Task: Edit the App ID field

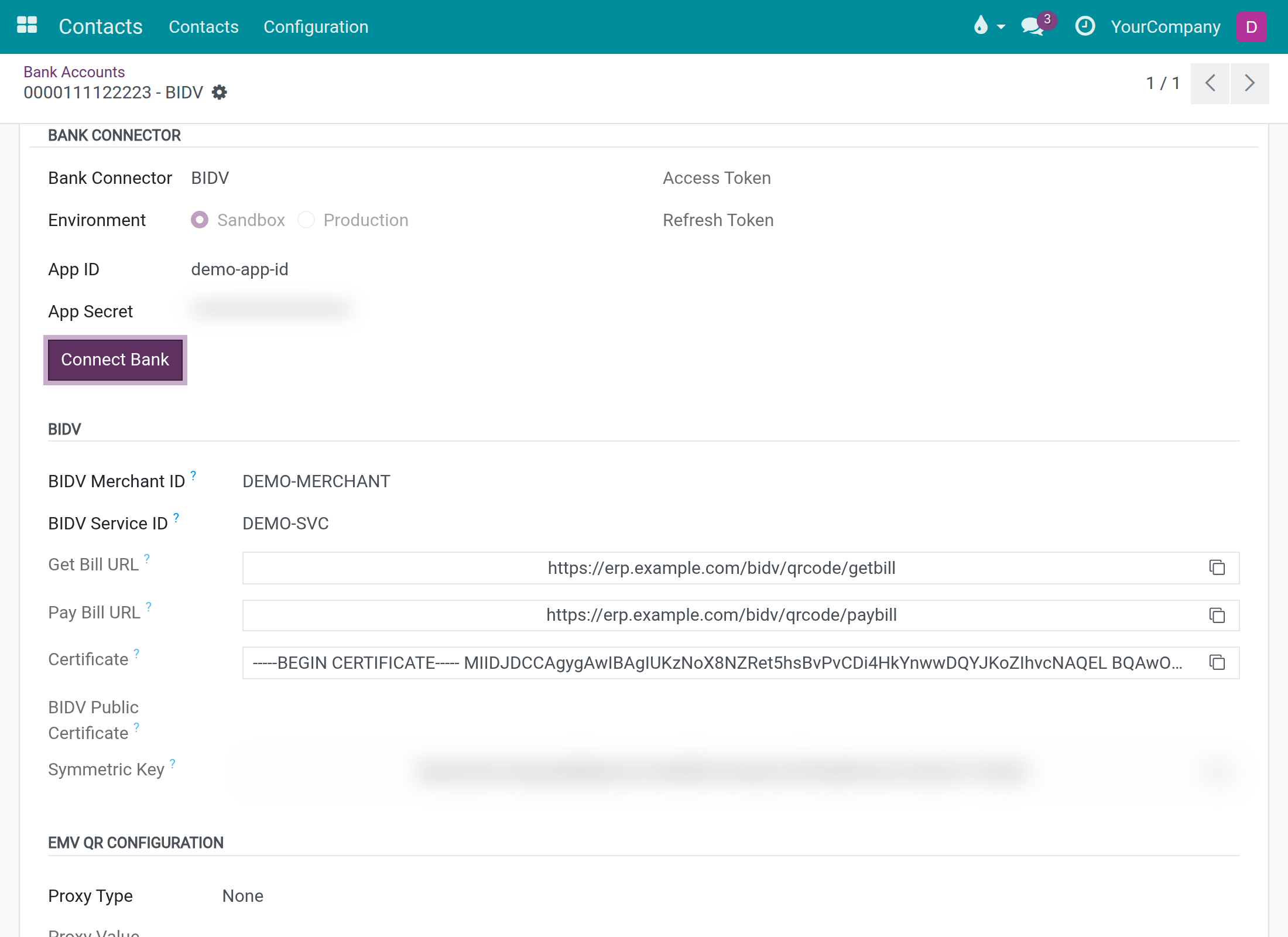Action: (240, 269)
